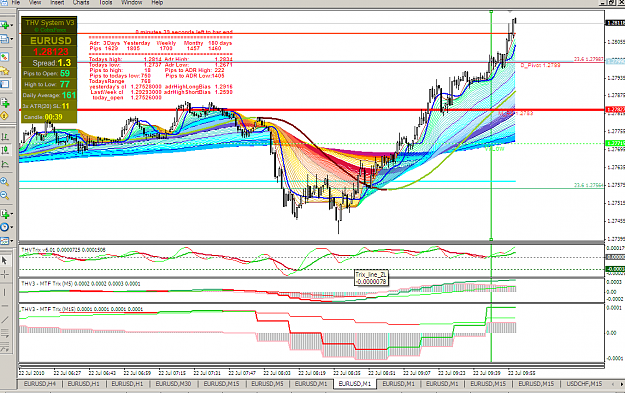Switch to the EURUSD,H4 chart tab
This screenshot has height=393, width=625.
click(x=39, y=384)
